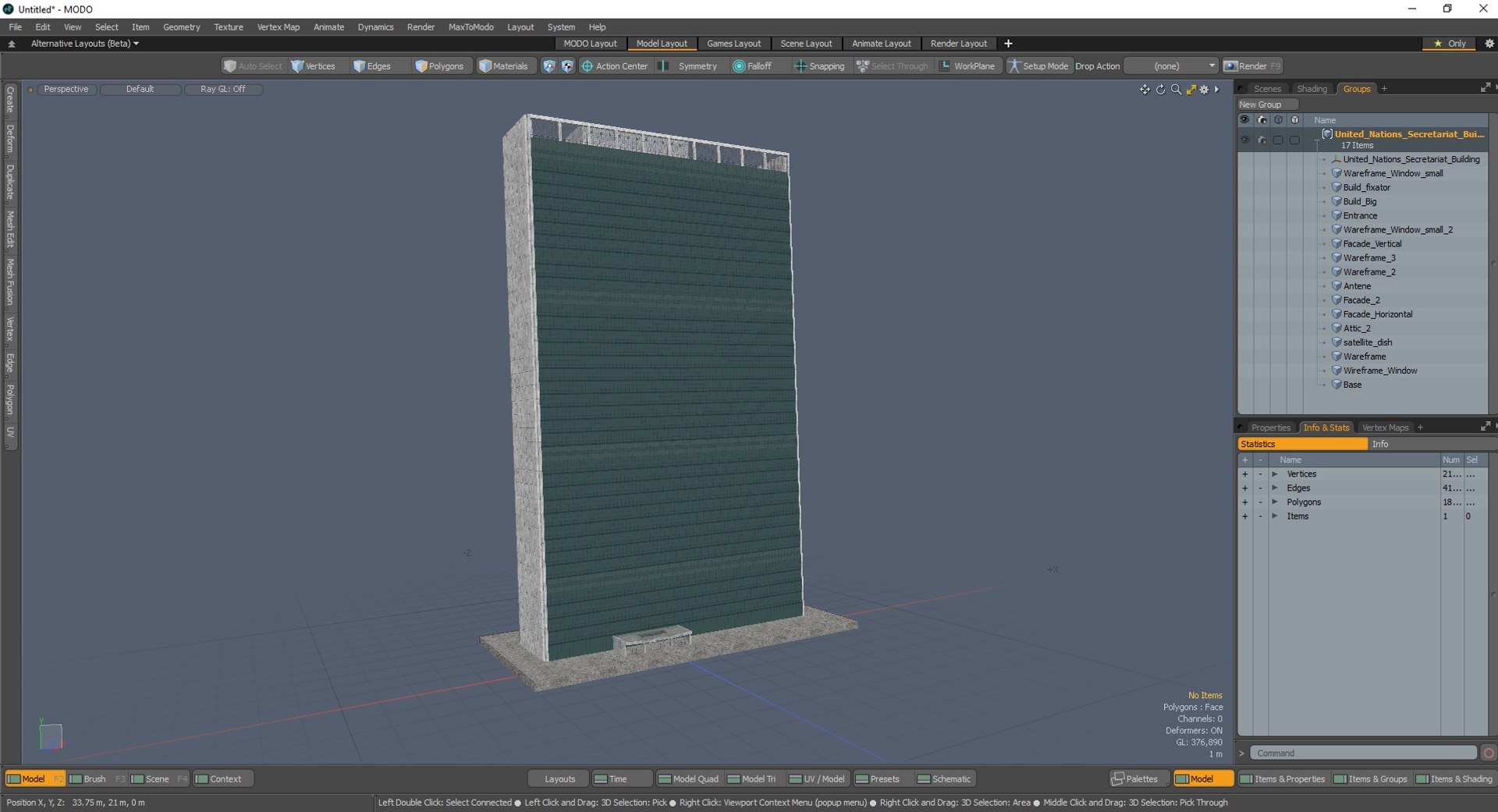Toggle render flag of United_Nations group
The image size is (1498, 812).
[x=1262, y=140]
